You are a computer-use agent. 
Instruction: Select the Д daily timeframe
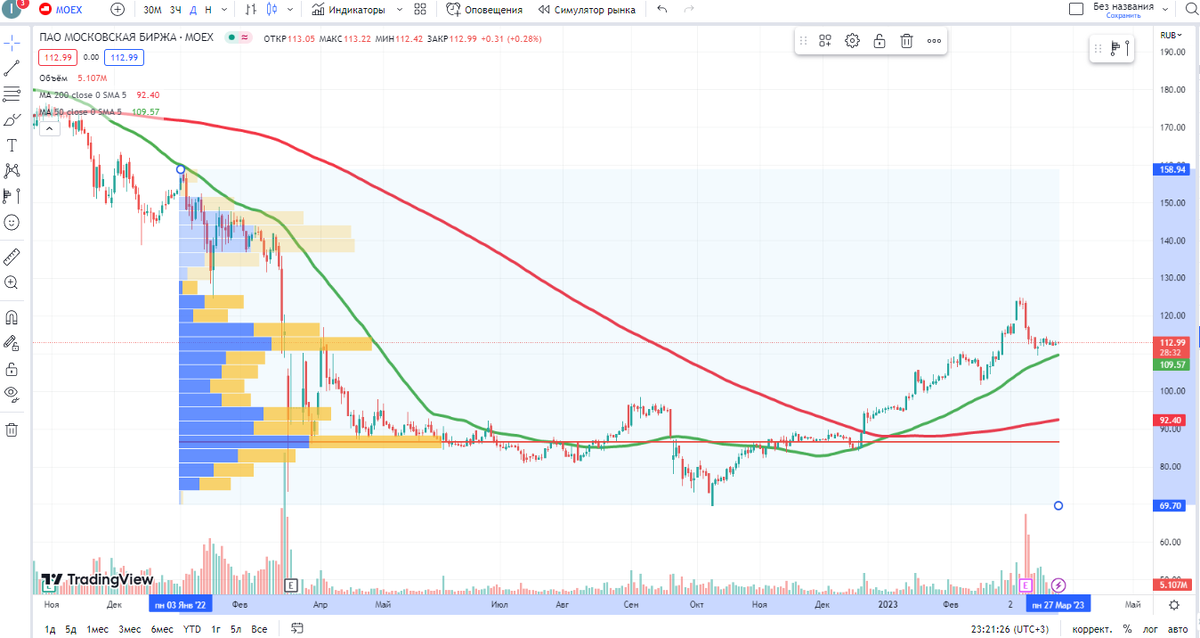coord(193,10)
